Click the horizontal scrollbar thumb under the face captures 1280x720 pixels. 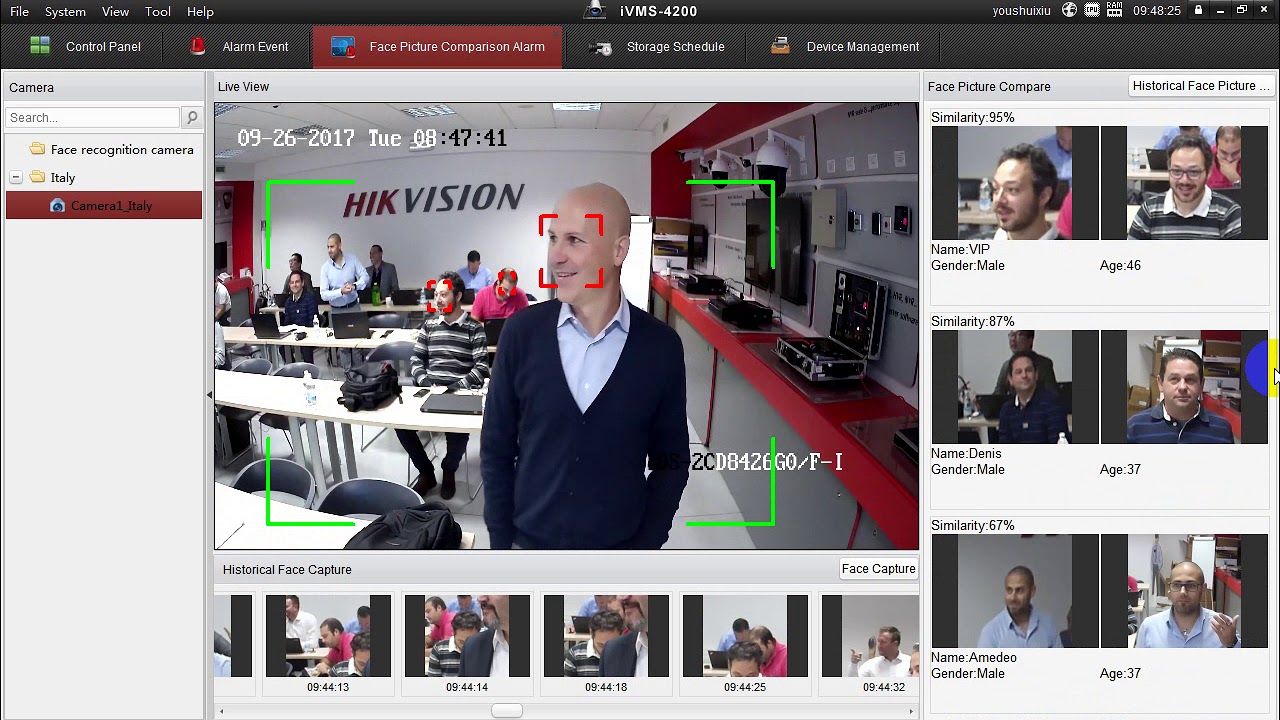point(506,711)
